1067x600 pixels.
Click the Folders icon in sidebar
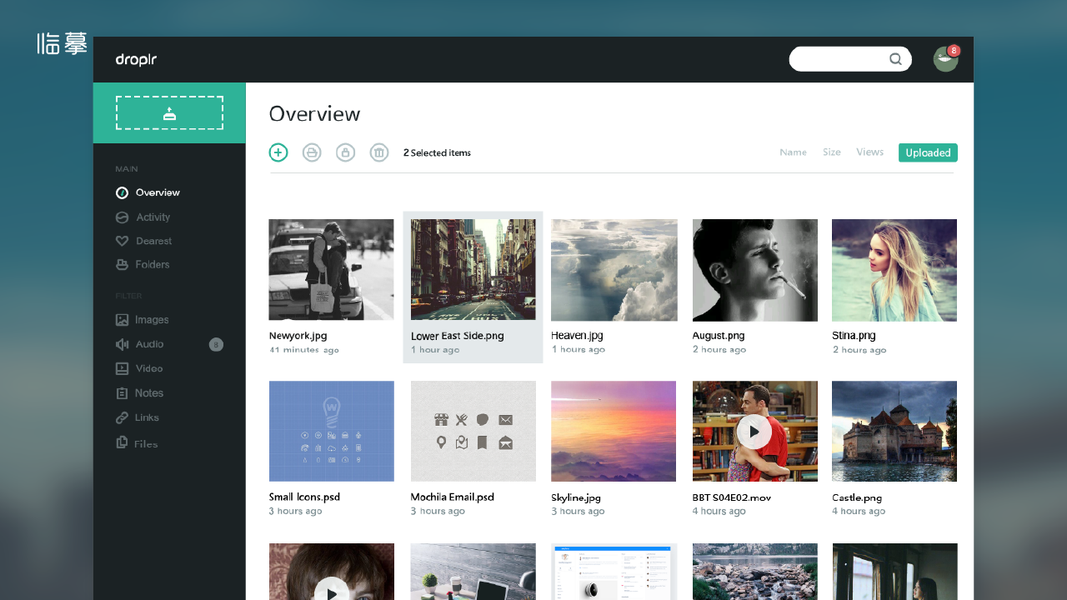tap(122, 265)
